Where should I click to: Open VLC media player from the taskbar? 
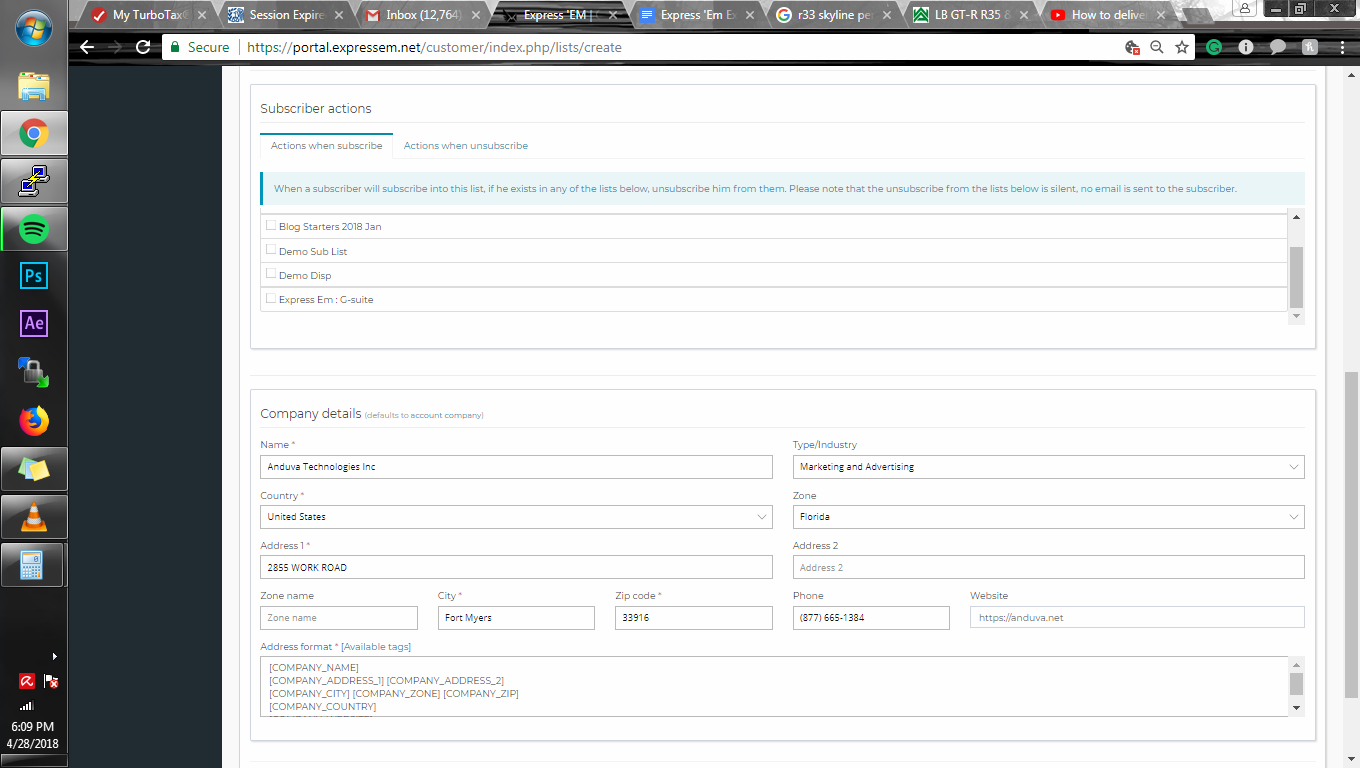pos(34,517)
